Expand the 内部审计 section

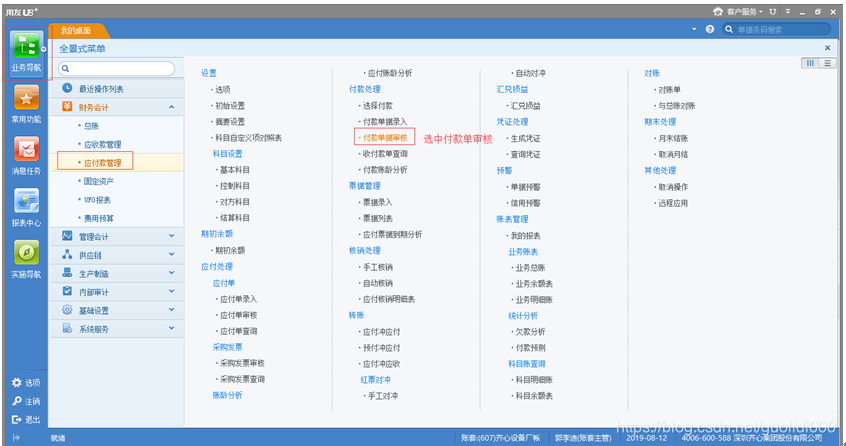[172, 292]
